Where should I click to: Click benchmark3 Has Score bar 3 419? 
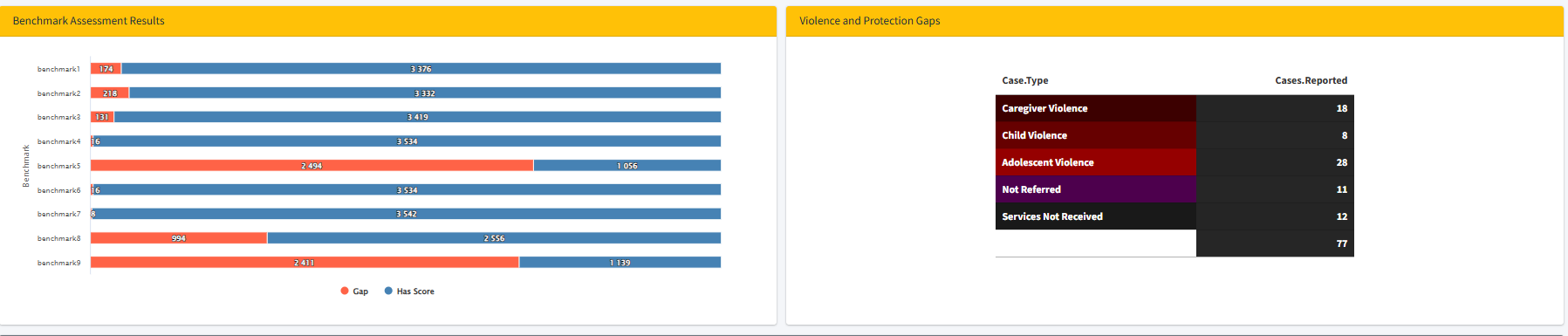tap(417, 117)
